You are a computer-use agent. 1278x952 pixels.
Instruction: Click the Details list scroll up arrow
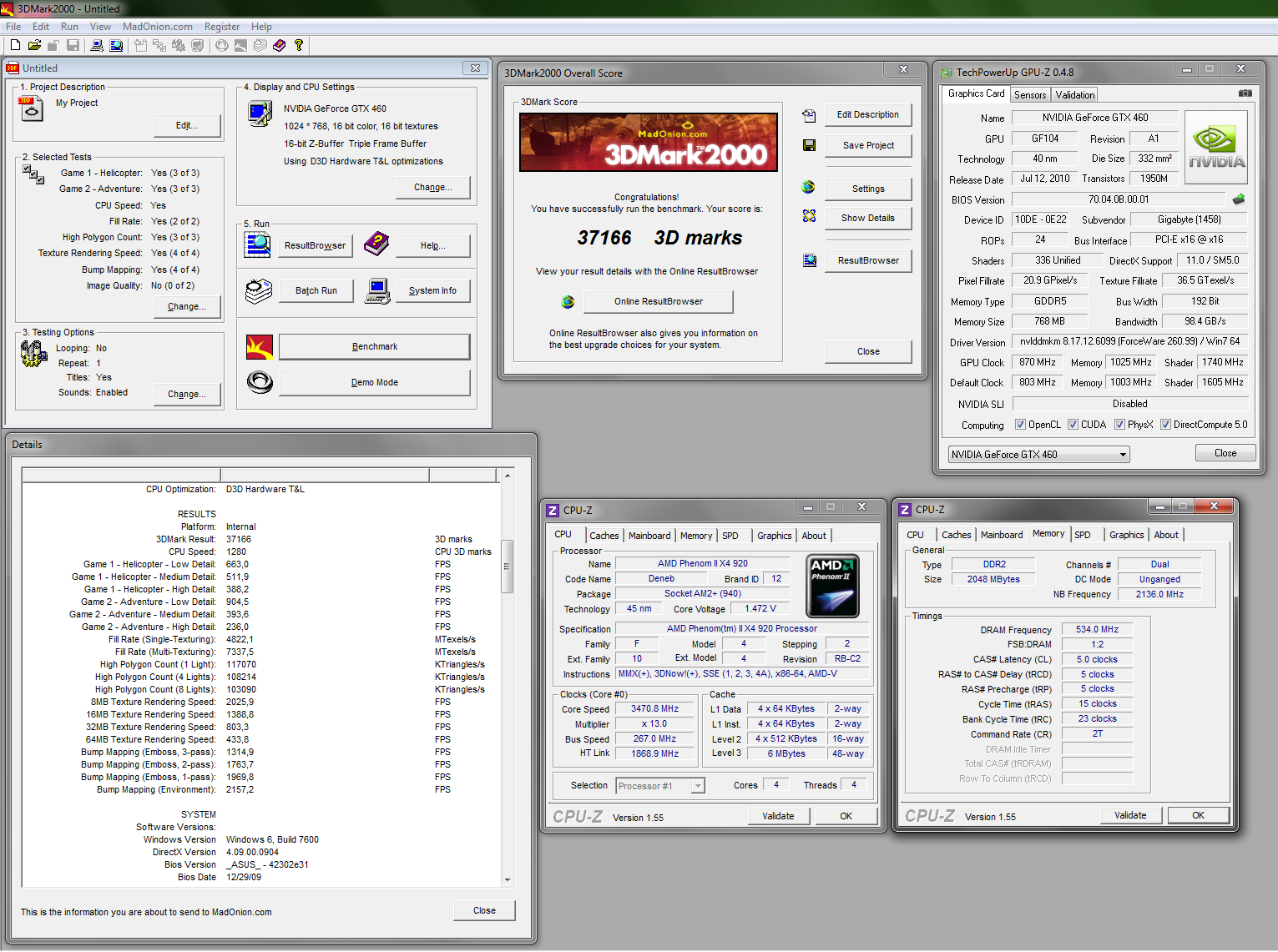507,476
